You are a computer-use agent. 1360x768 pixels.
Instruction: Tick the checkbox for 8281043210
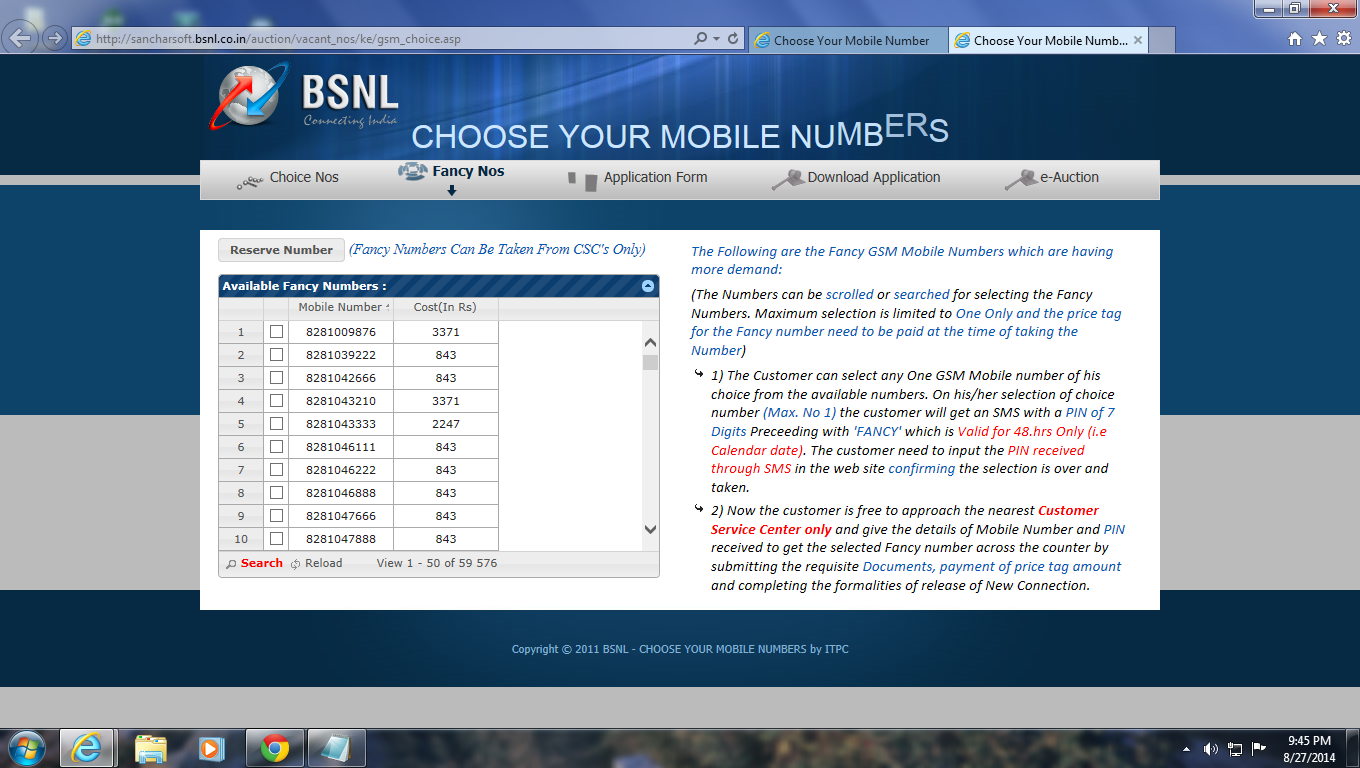coord(276,401)
